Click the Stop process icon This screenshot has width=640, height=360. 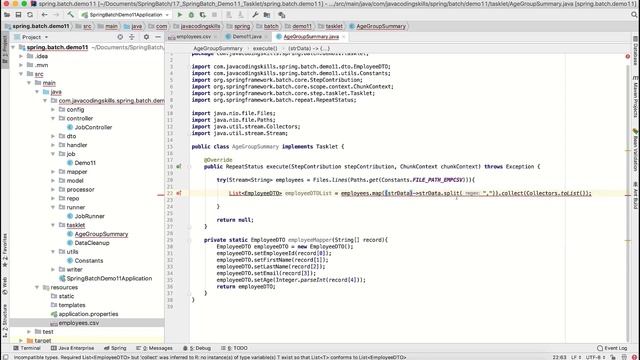point(214,15)
